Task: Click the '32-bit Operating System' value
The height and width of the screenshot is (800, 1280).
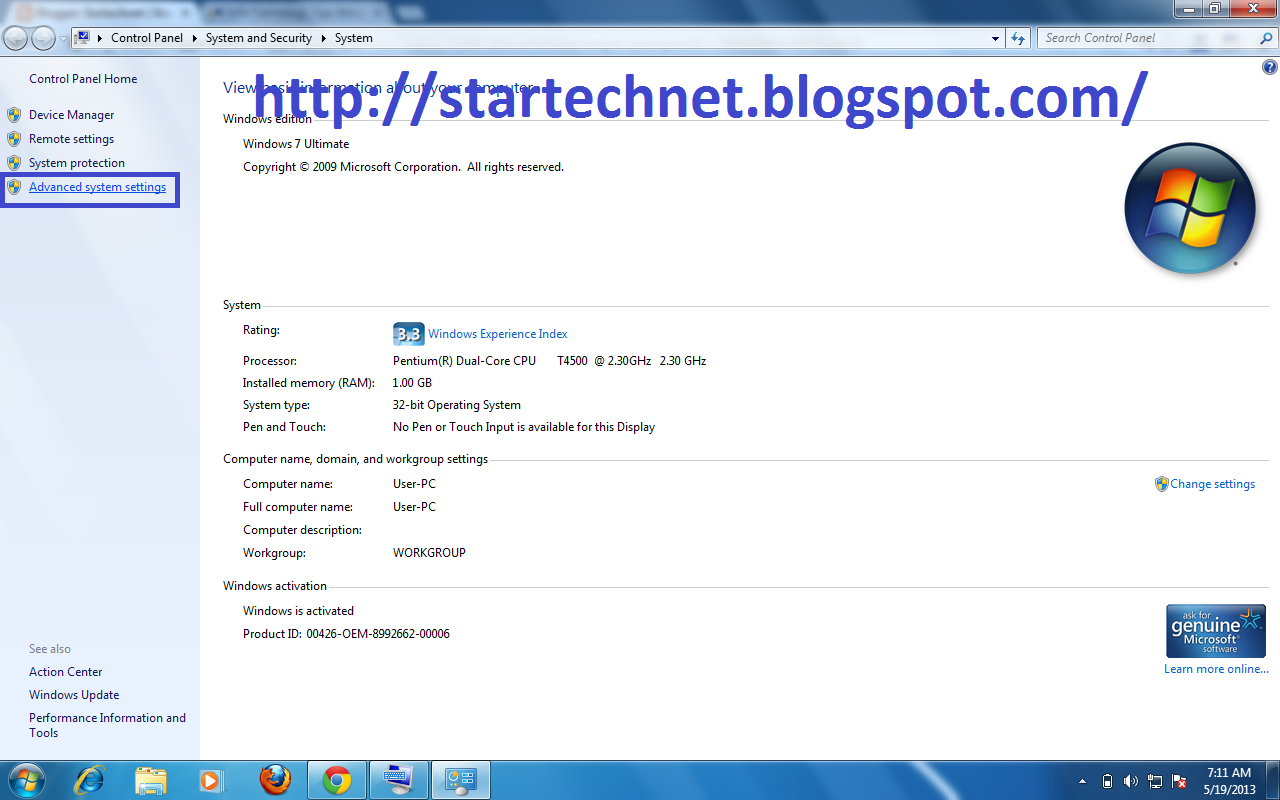Action: 457,405
